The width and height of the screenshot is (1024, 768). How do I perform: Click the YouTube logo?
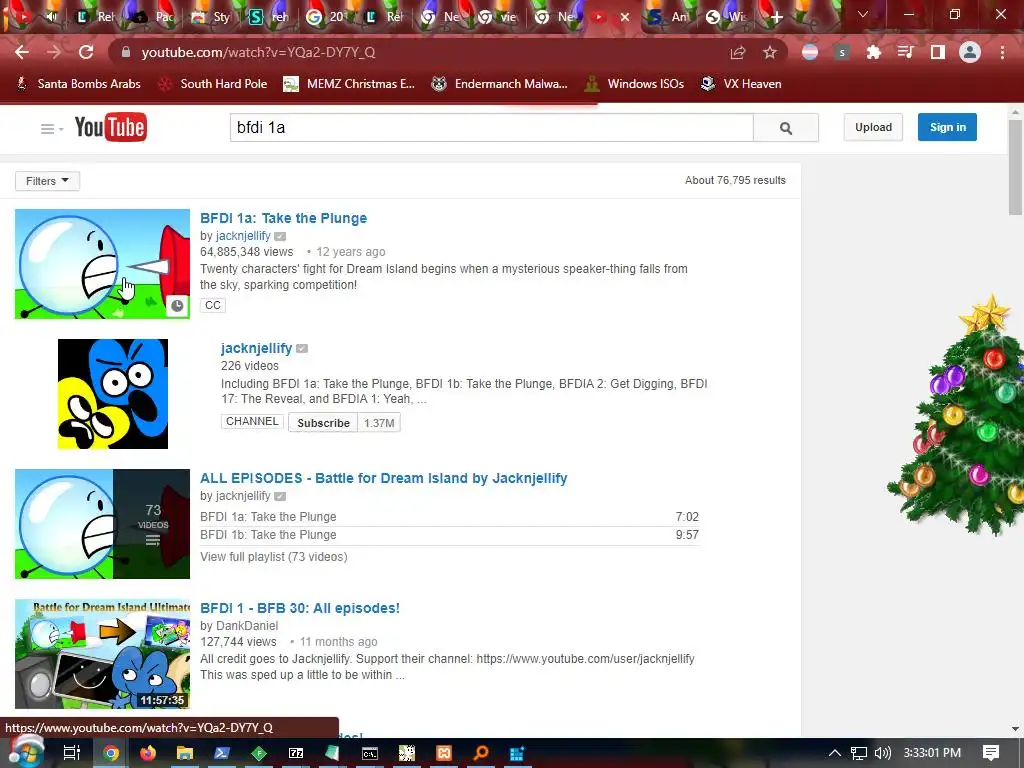[x=110, y=127]
